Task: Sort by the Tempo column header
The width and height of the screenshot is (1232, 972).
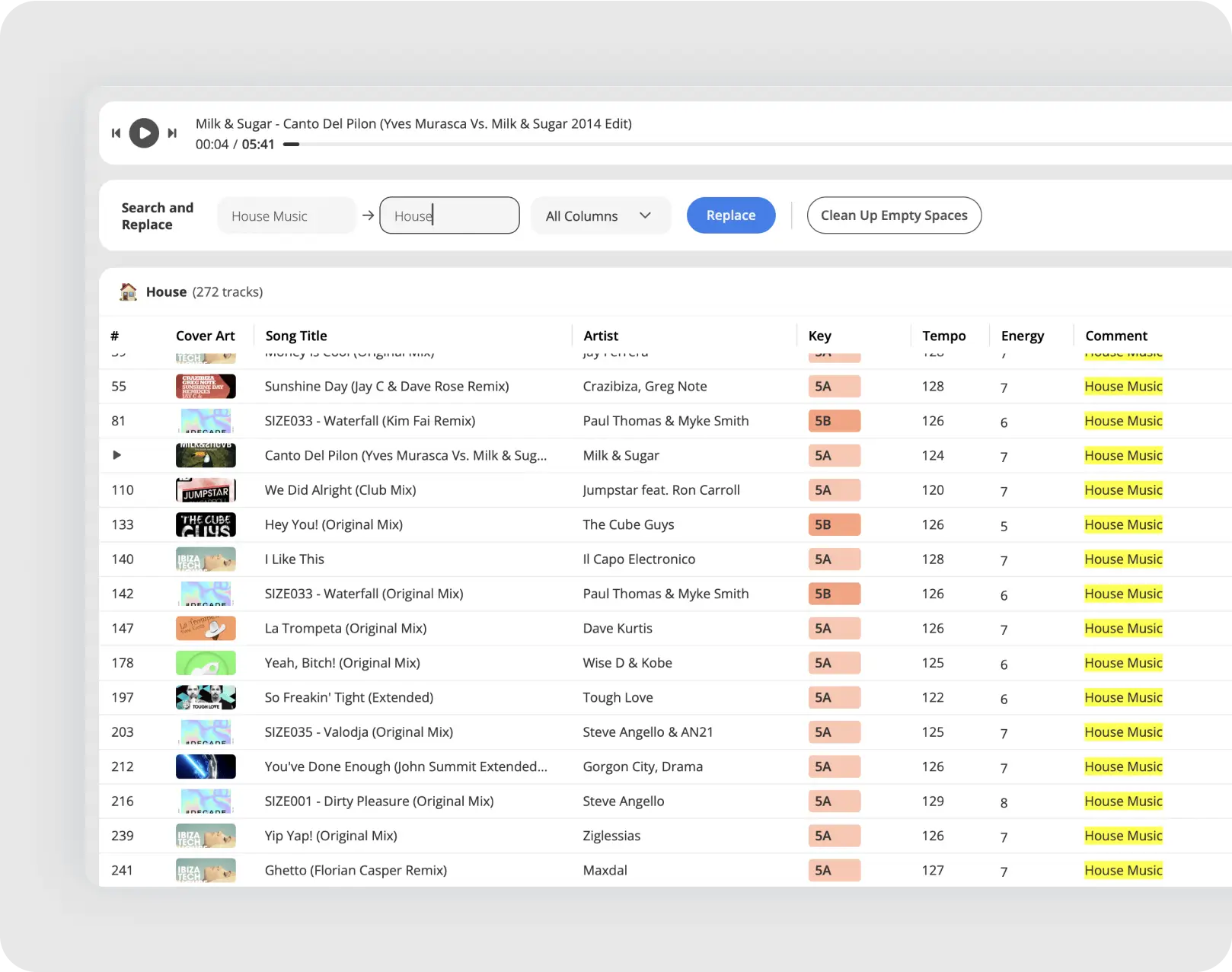Action: (x=943, y=336)
